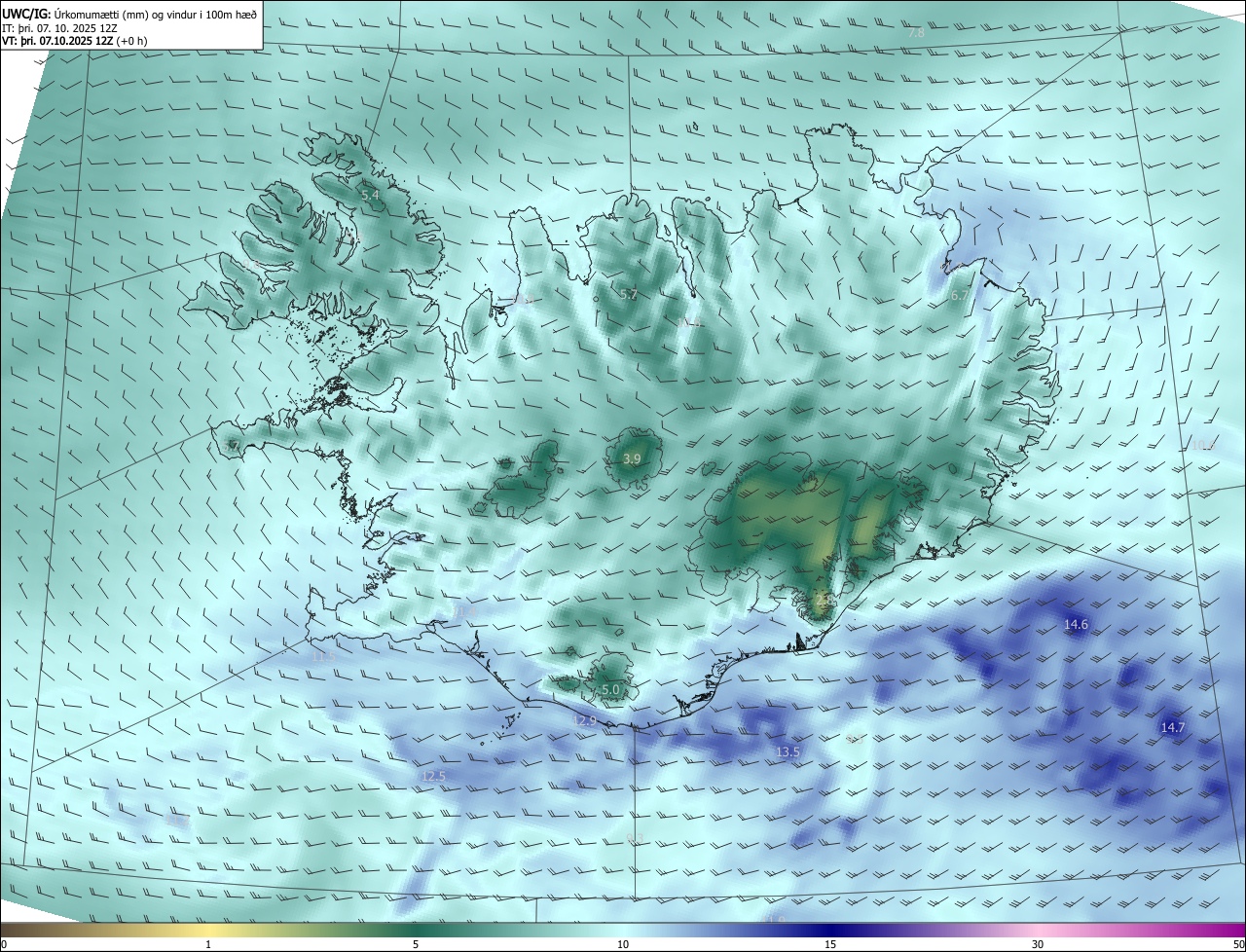Click the colorbar tick label 5
The width and height of the screenshot is (1246, 952).
point(416,944)
